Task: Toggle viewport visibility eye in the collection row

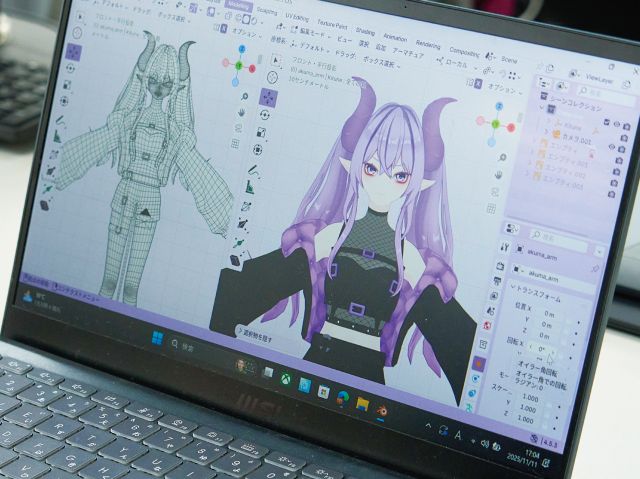Action: coord(618,124)
